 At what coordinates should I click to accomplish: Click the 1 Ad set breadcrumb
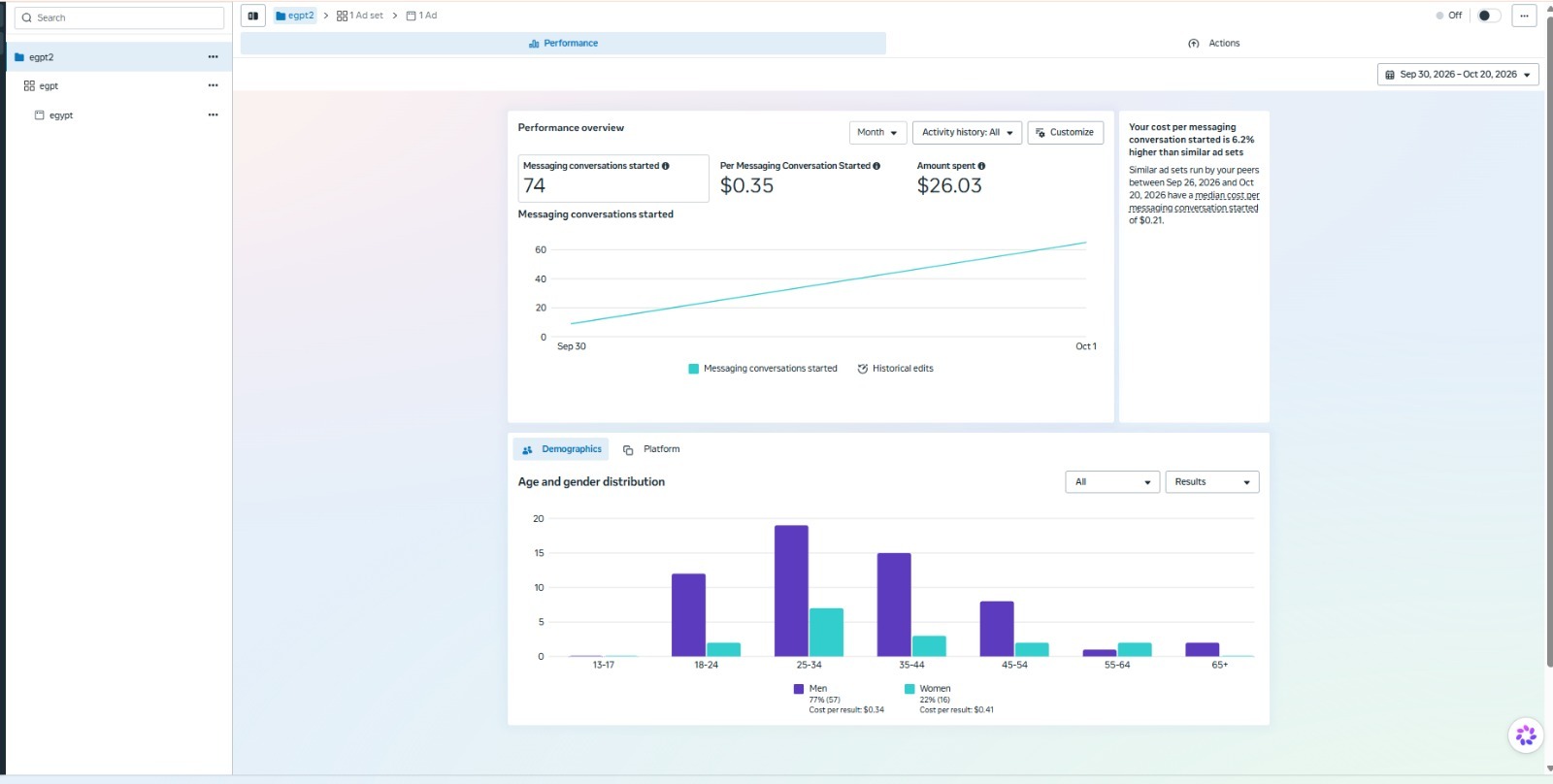coord(360,16)
